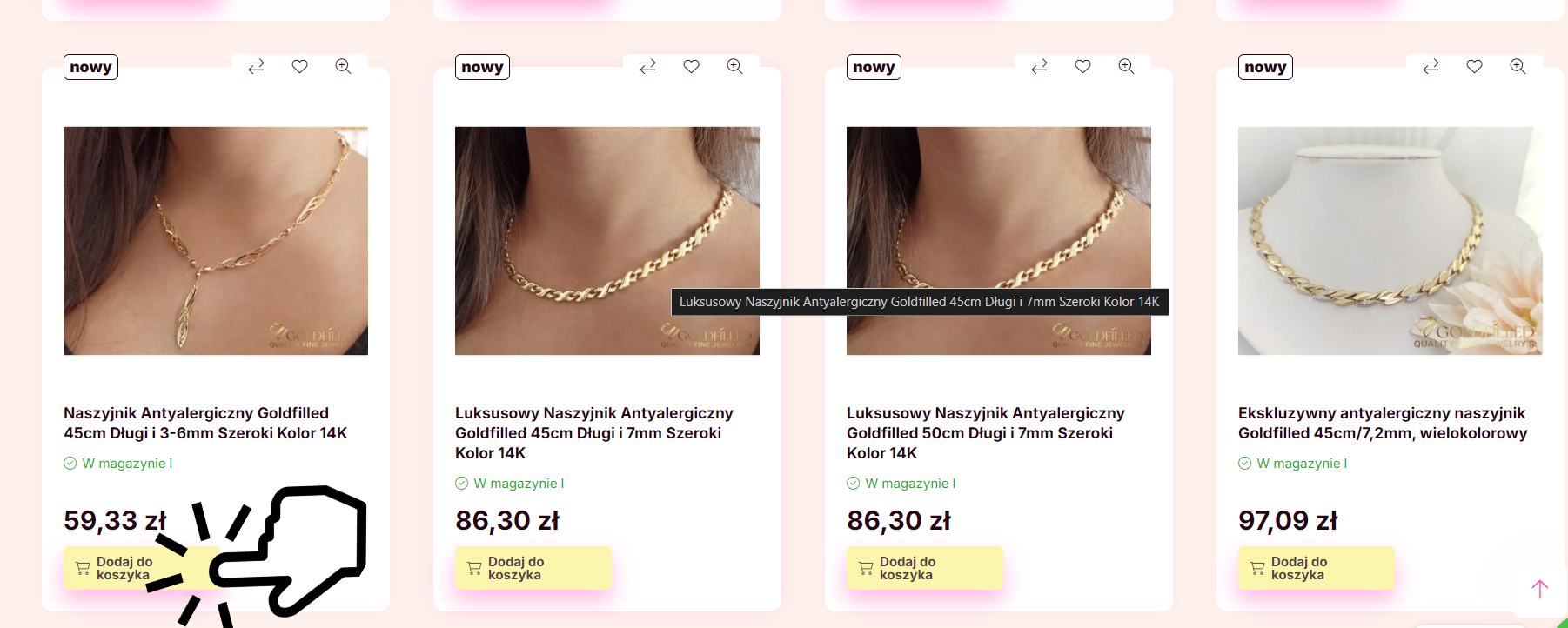This screenshot has height=628, width=1568.
Task: Click Dodaj do koszyka for 97,09 zł necklace
Action: click(x=1317, y=568)
